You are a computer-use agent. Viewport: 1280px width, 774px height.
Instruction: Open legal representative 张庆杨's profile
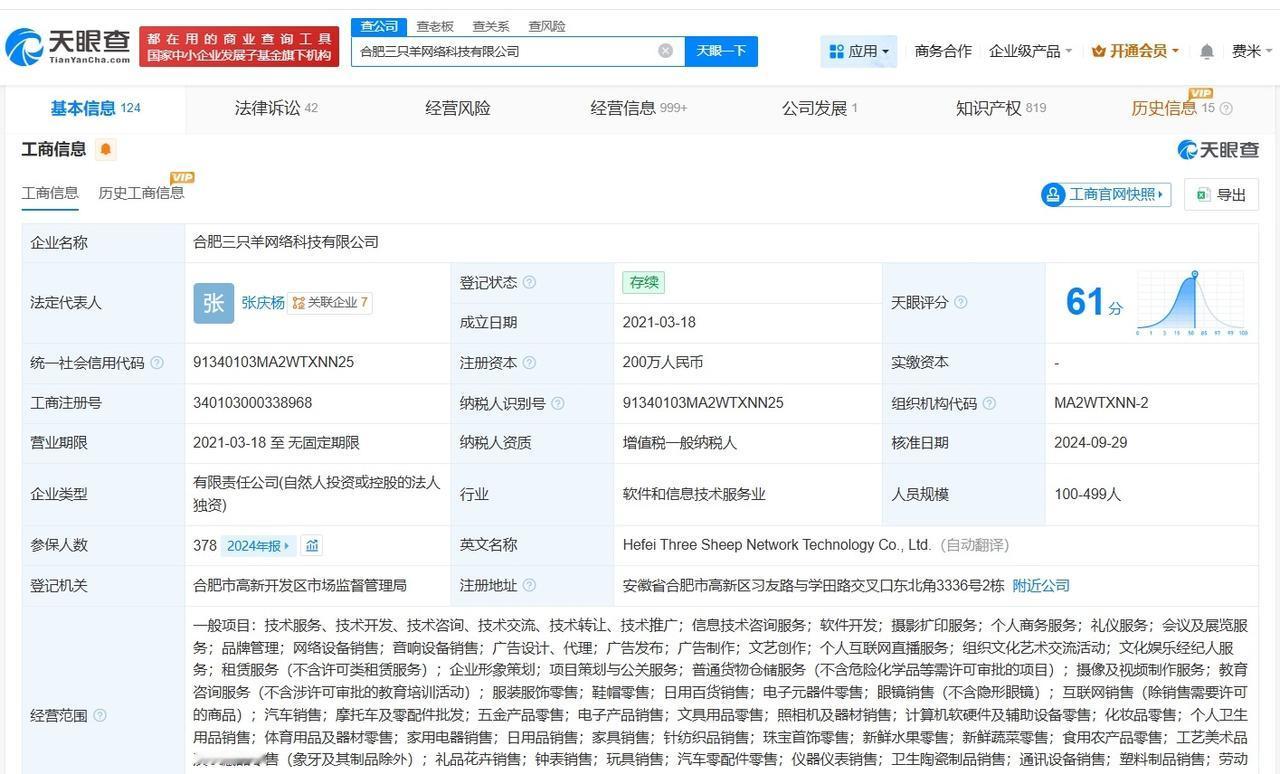pos(263,303)
